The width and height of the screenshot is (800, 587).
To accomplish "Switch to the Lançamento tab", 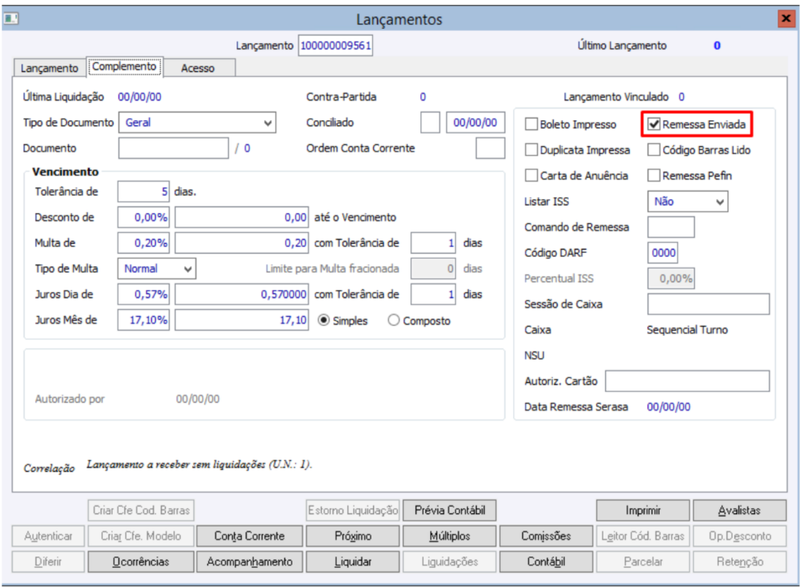I will point(49,68).
